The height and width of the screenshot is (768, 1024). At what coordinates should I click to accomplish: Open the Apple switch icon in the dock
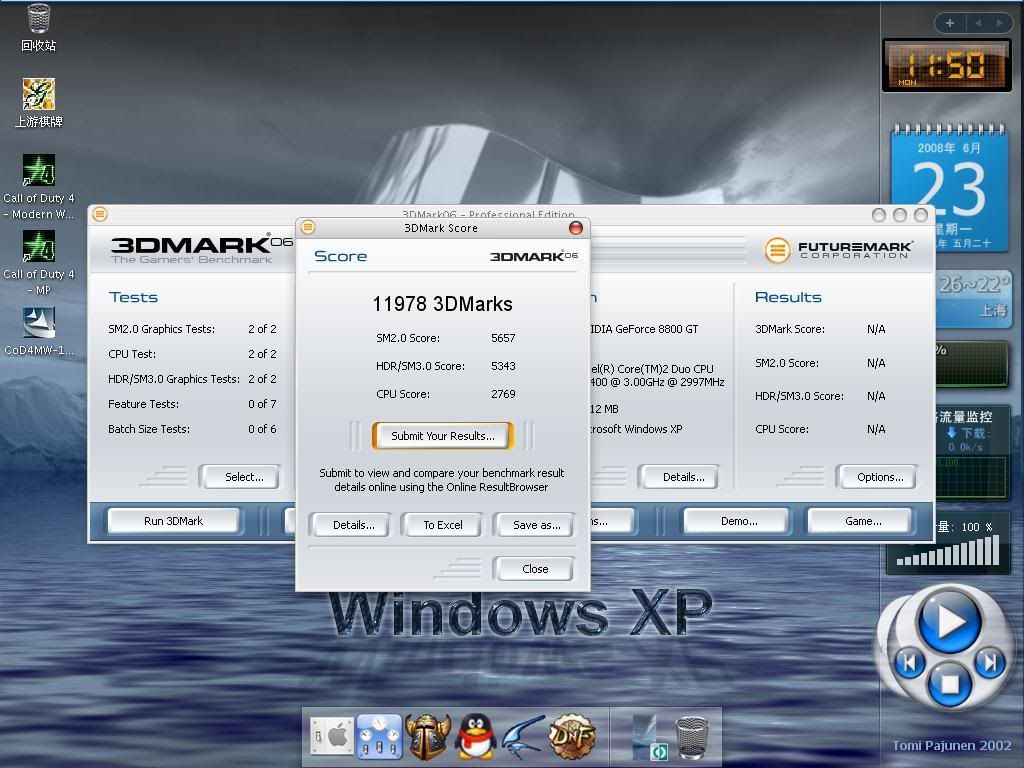[x=332, y=737]
